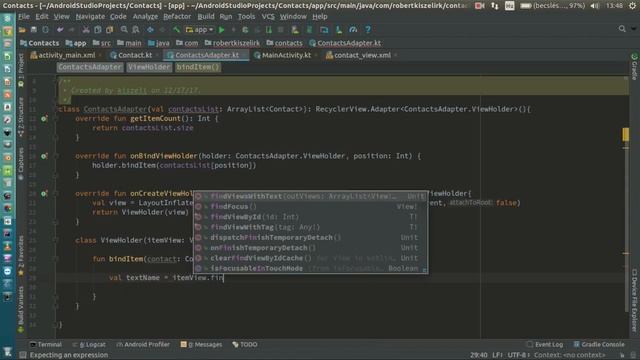Switch to the activity_main.xml tab
The image size is (640, 360).
(x=66, y=55)
